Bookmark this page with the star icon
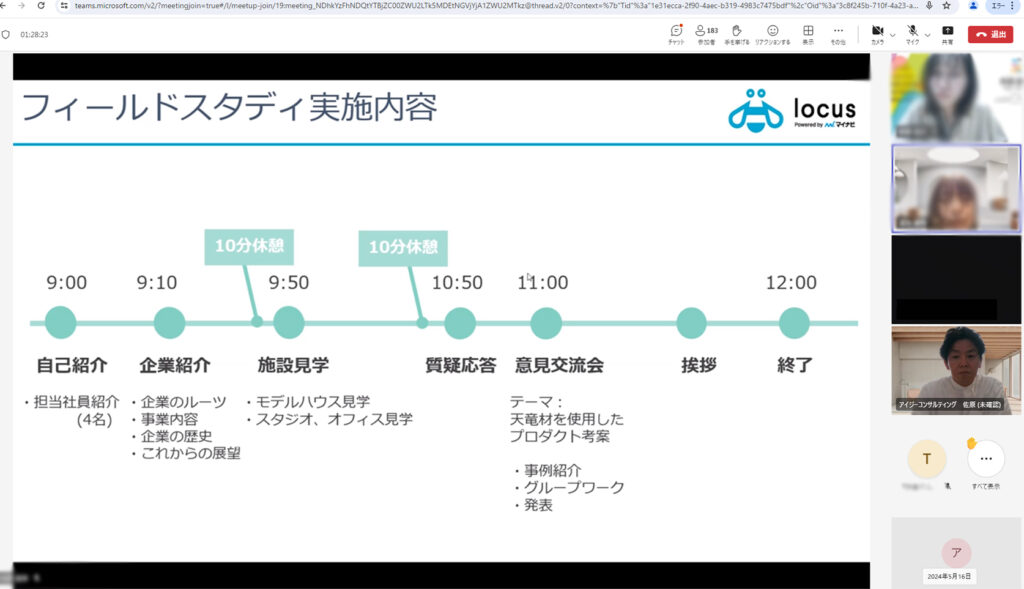 pos(946,5)
